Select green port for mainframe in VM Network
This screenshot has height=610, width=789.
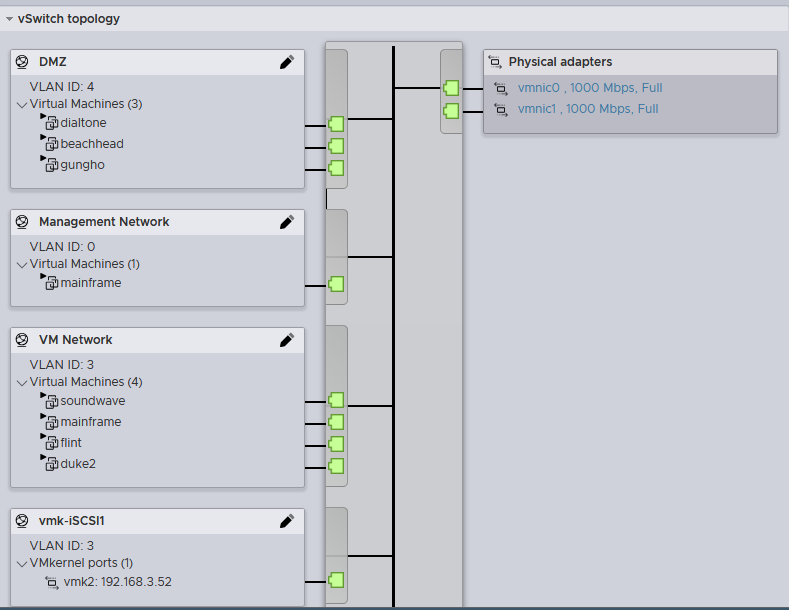coord(336,422)
